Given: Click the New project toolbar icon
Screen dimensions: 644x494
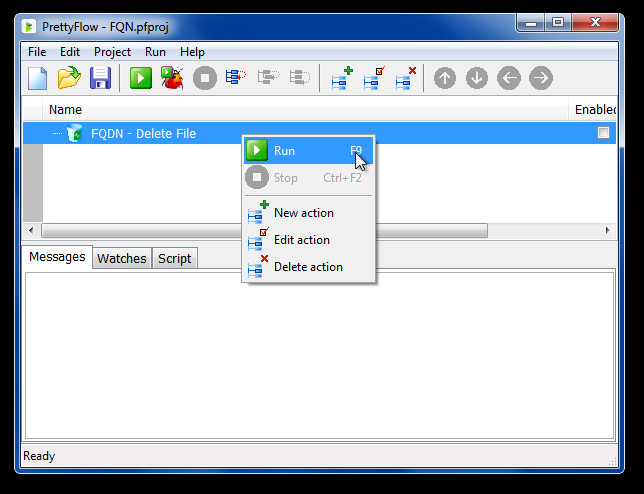Looking at the screenshot, I should (37, 78).
